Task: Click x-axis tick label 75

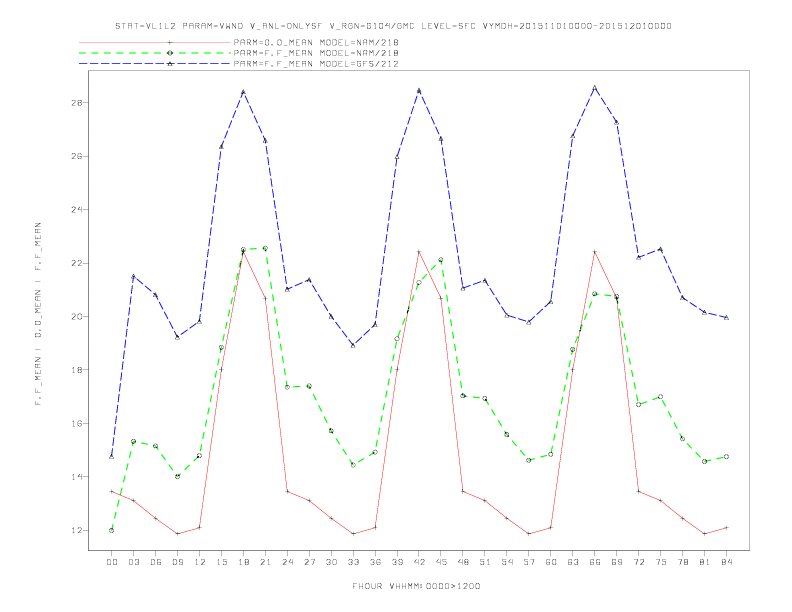Action: 661,562
